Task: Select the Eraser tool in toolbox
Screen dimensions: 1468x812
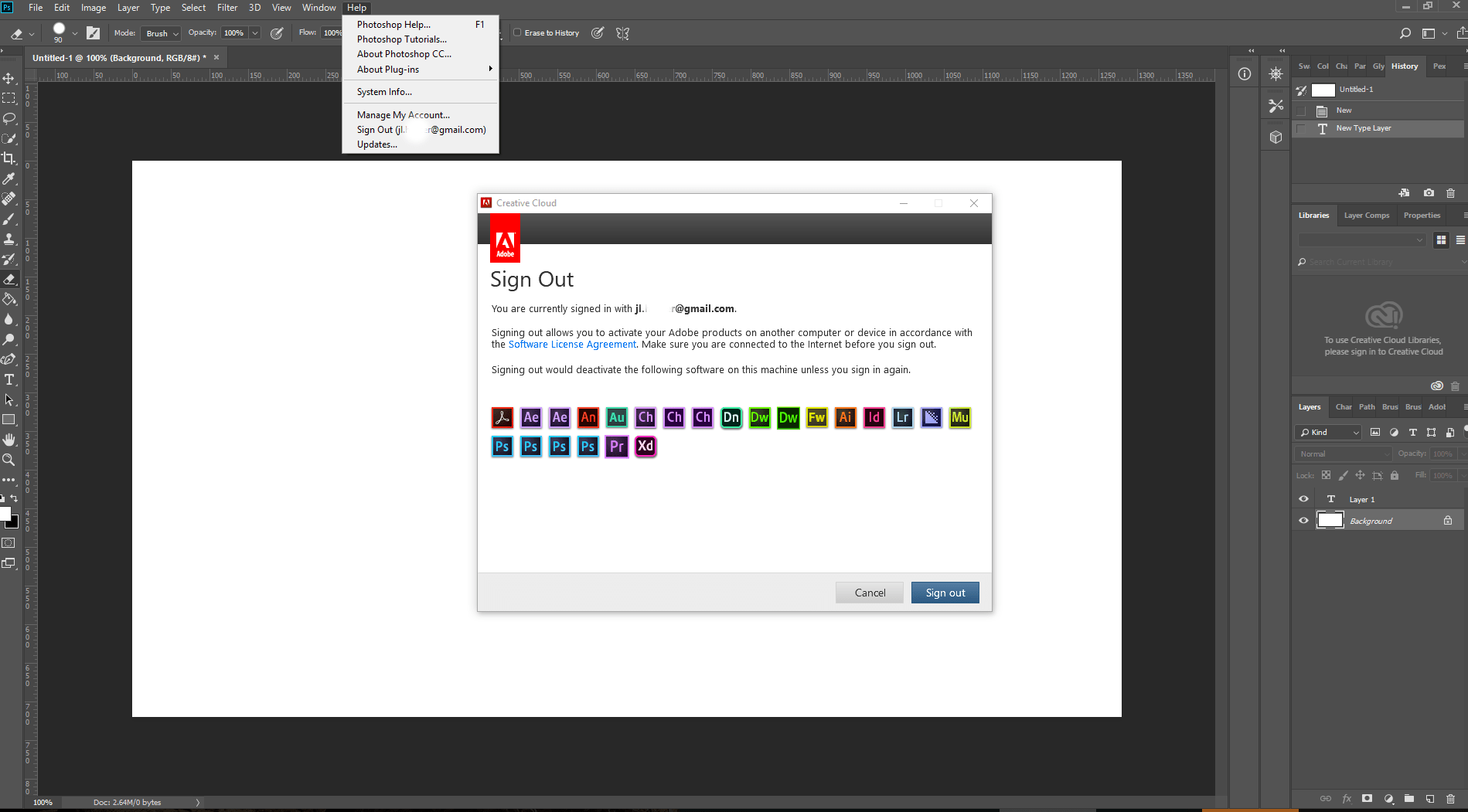Action: coord(9,279)
